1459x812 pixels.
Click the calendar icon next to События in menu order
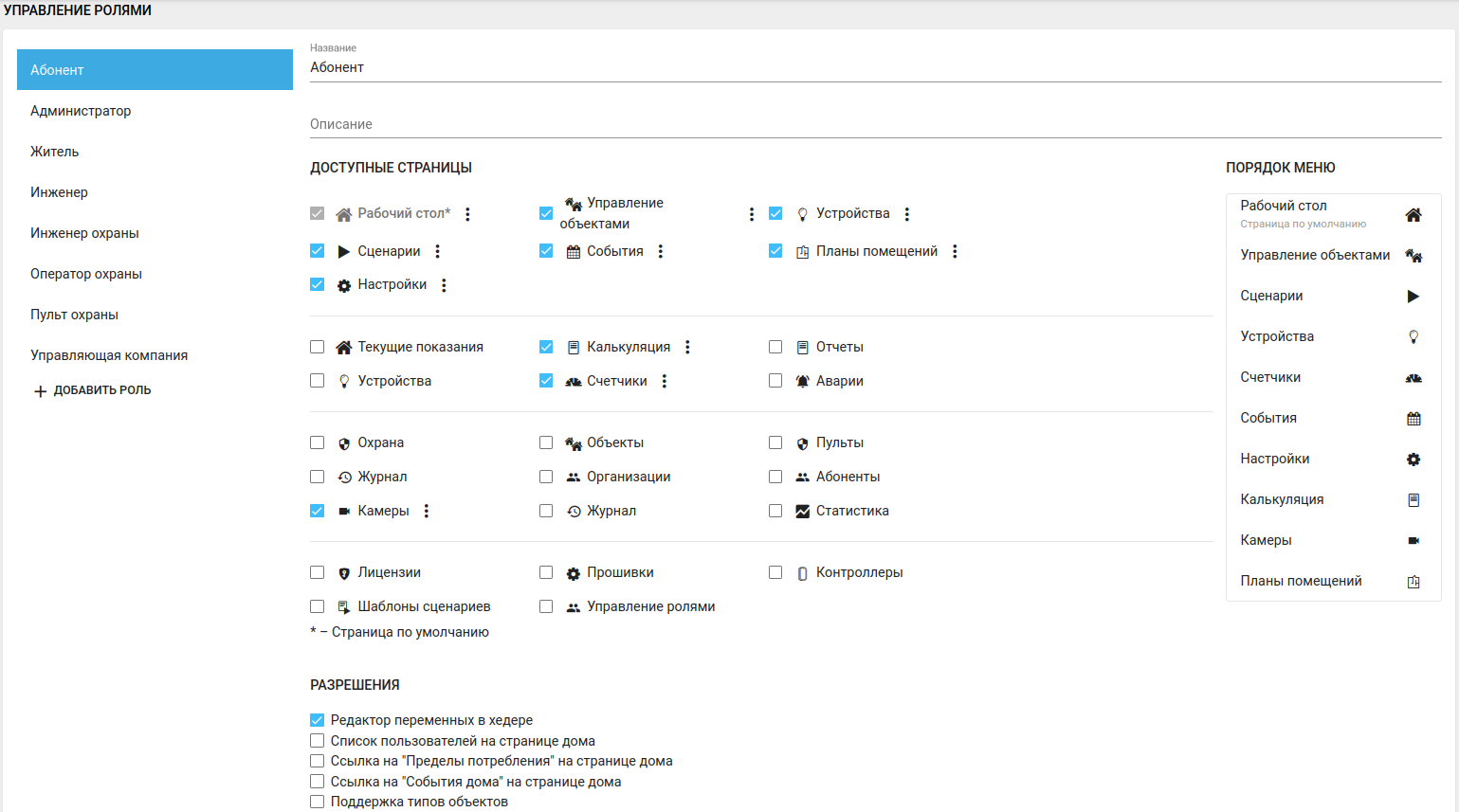click(x=1413, y=419)
